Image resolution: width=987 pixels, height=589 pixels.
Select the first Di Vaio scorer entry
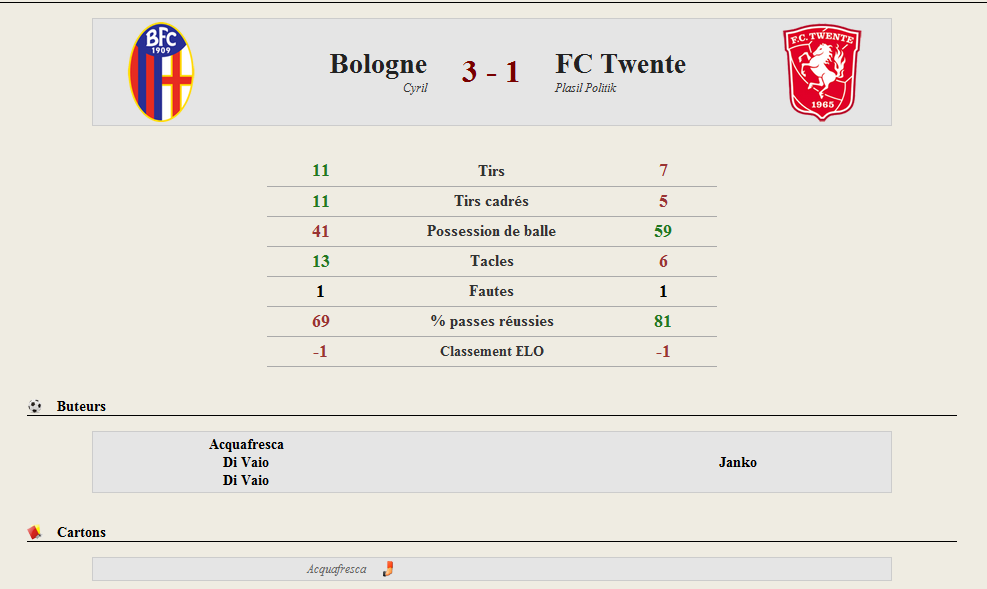(246, 463)
